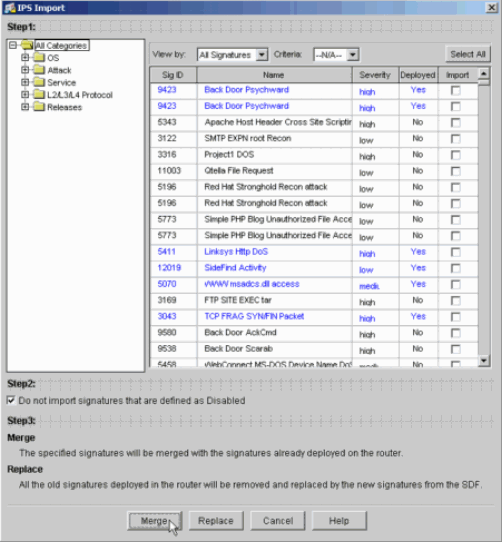Open the Criteria dropdown
Image resolution: width=502 pixels, height=542 pixels.
click(x=353, y=55)
